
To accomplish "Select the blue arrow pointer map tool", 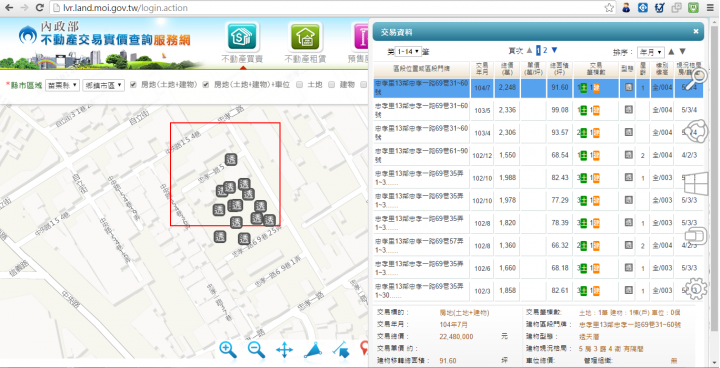I will click(x=340, y=350).
